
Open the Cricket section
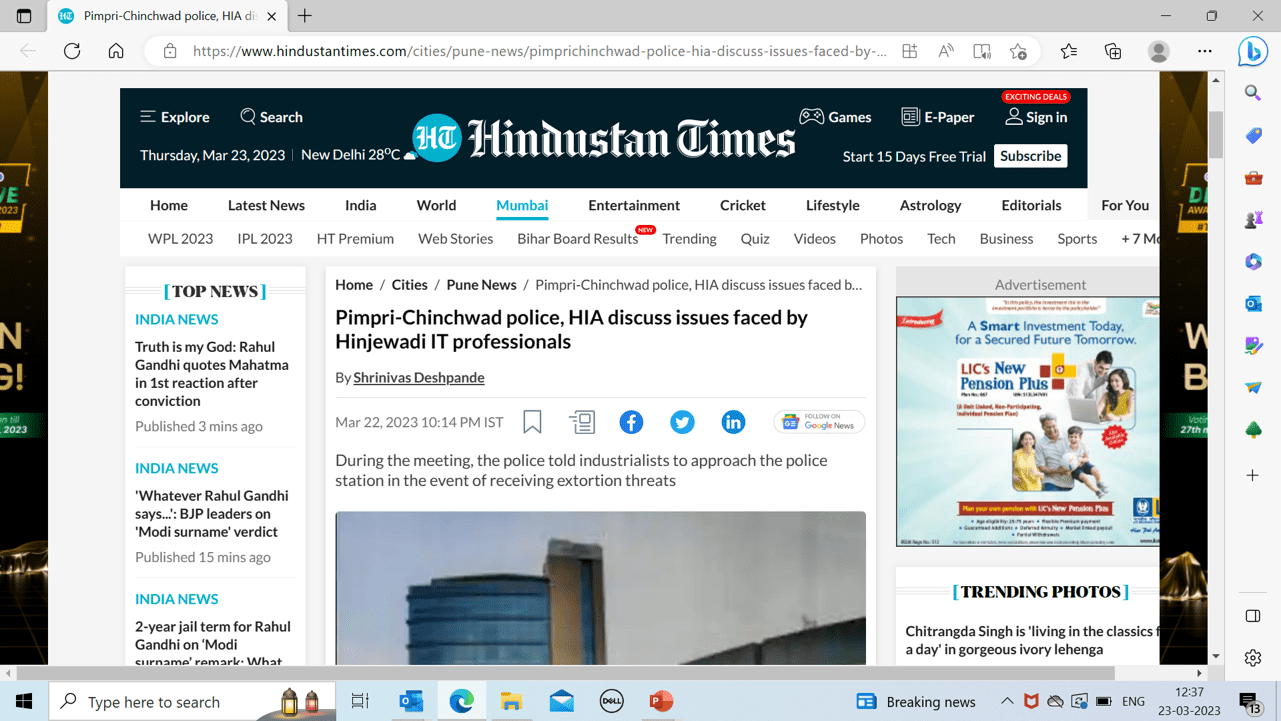click(x=743, y=205)
